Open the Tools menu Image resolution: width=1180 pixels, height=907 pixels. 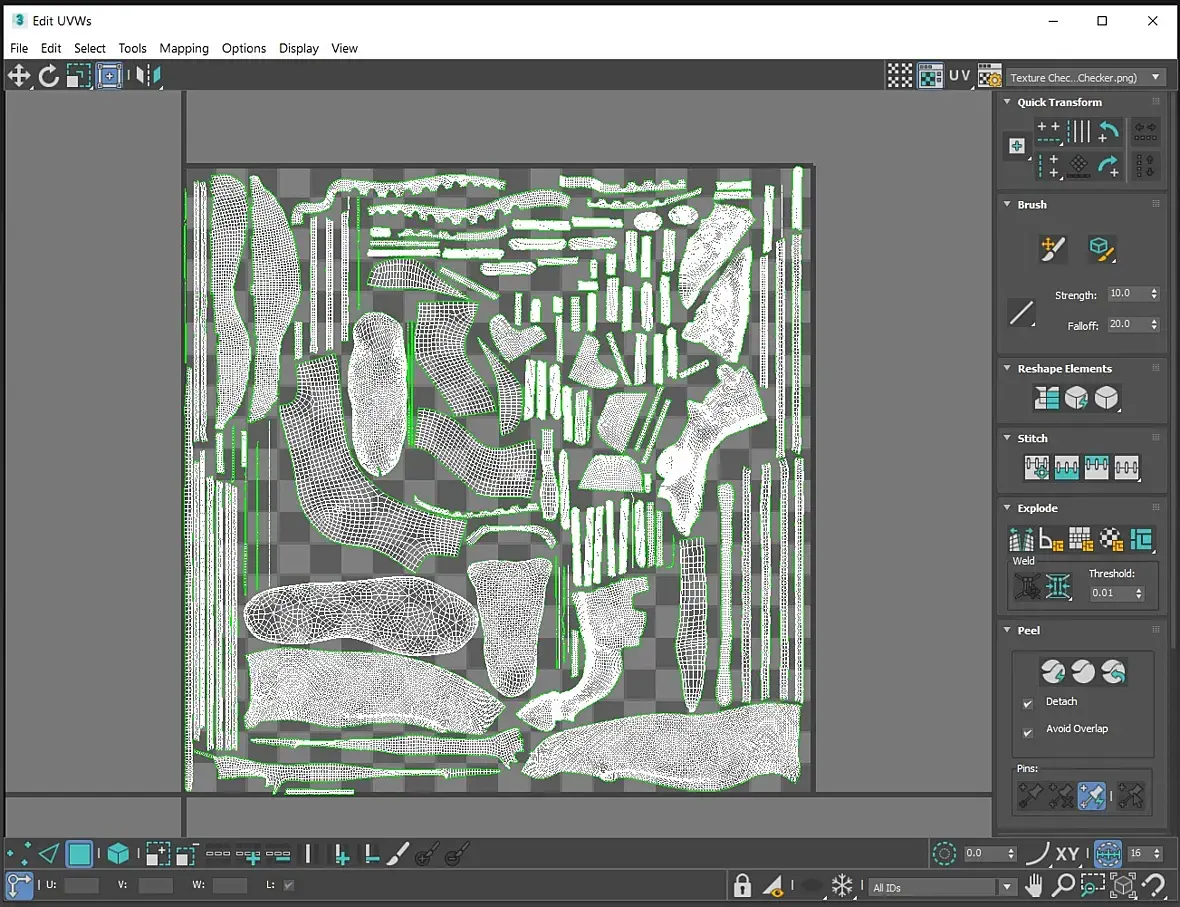pyautogui.click(x=132, y=48)
